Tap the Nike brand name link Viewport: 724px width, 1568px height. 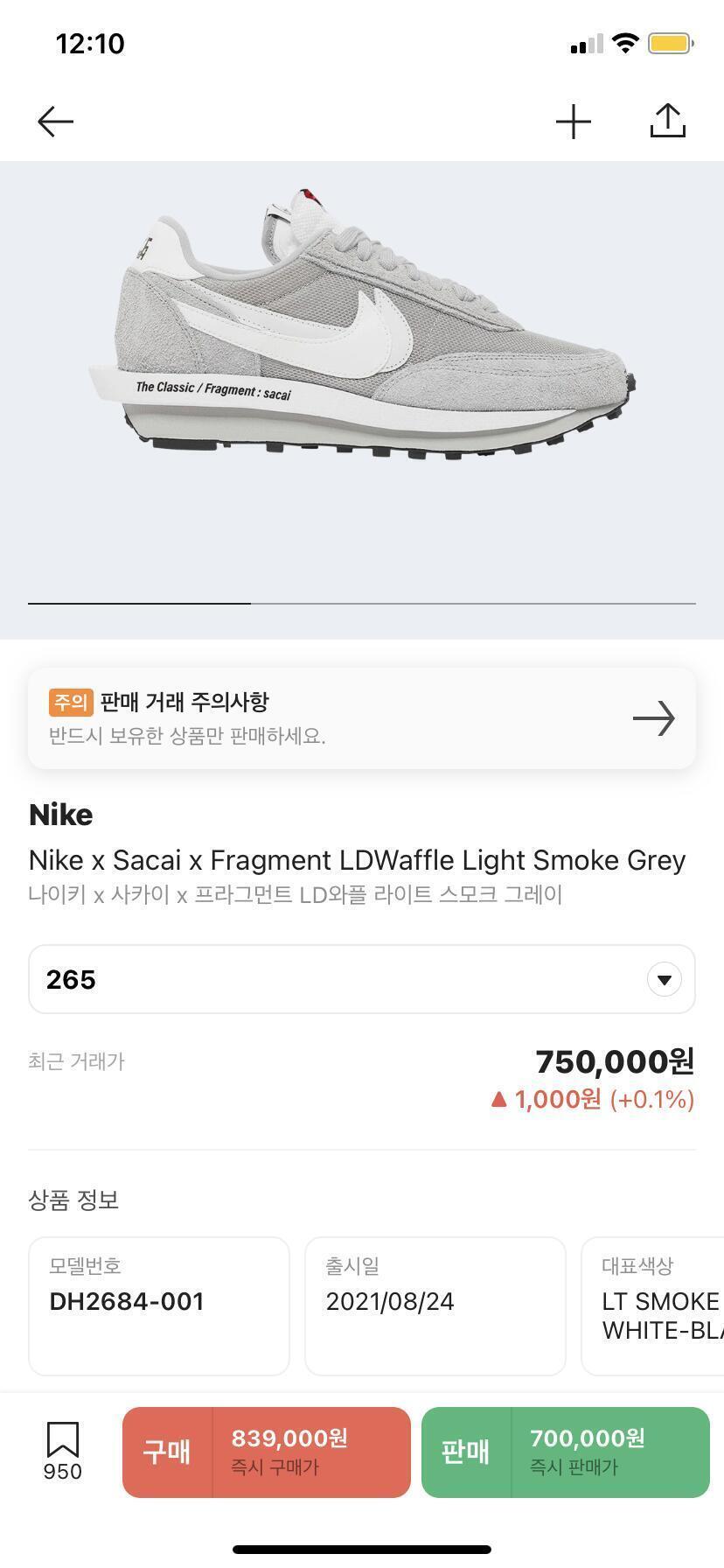61,815
